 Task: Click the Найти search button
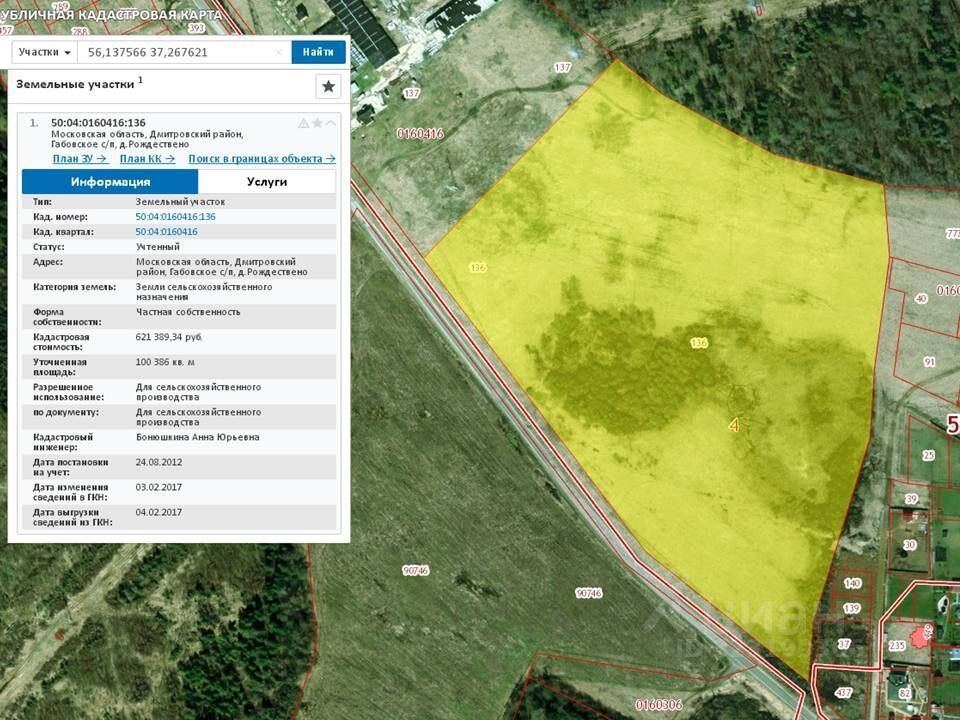(318, 52)
